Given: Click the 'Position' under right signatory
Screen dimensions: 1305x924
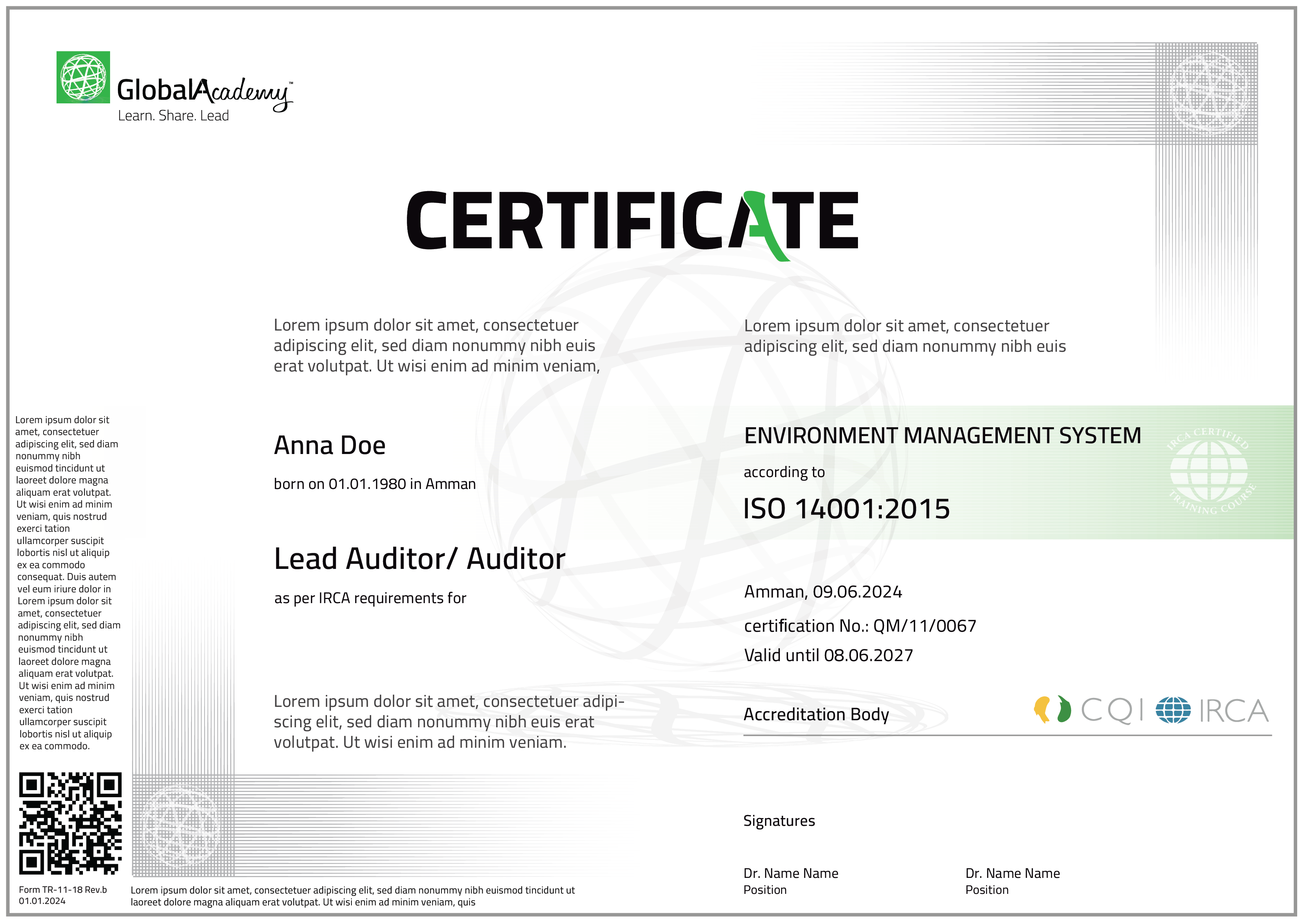Looking at the screenshot, I should click(987, 890).
